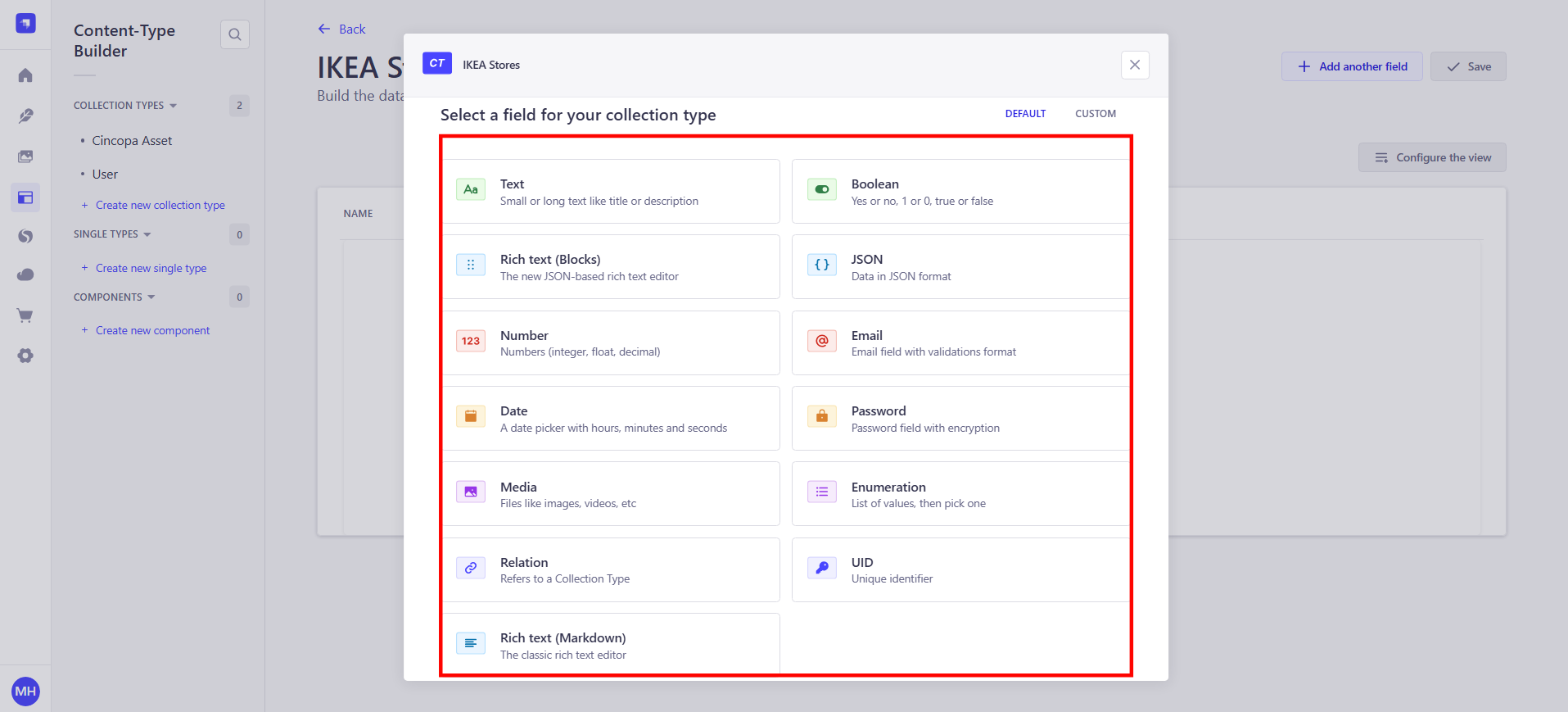Viewport: 1568px width, 712px height.
Task: Click the Strapi logo in sidebar
Action: tap(25, 23)
